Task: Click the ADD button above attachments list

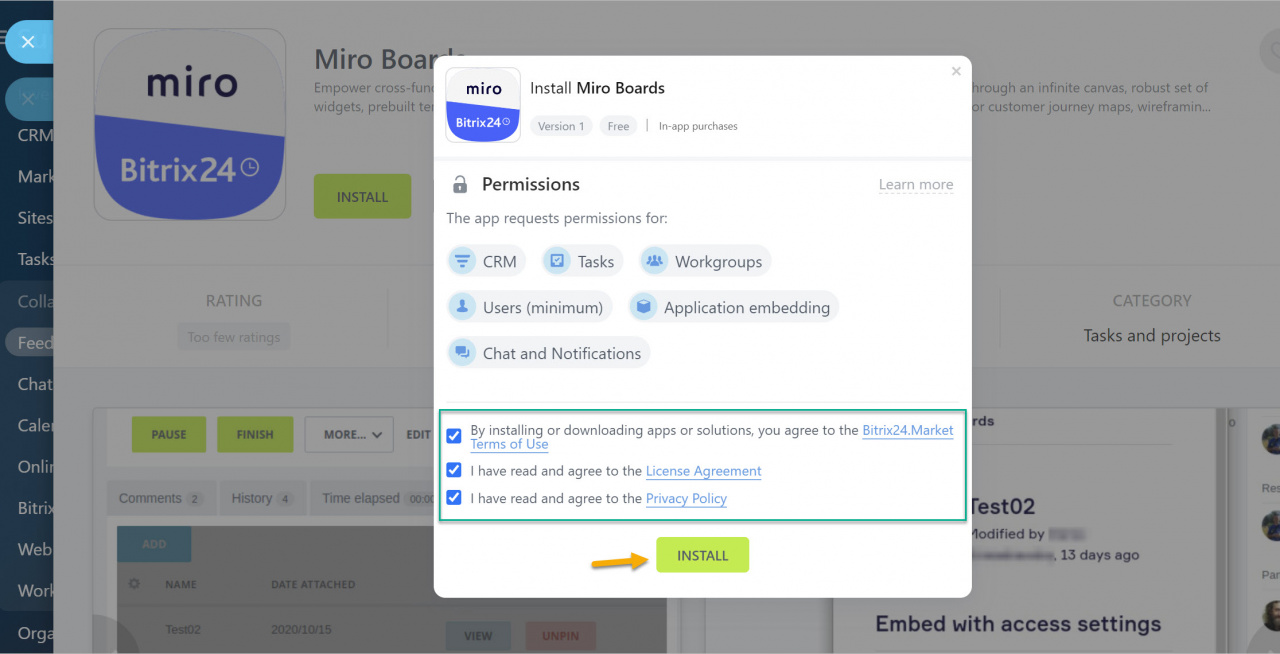Action: pyautogui.click(x=154, y=544)
